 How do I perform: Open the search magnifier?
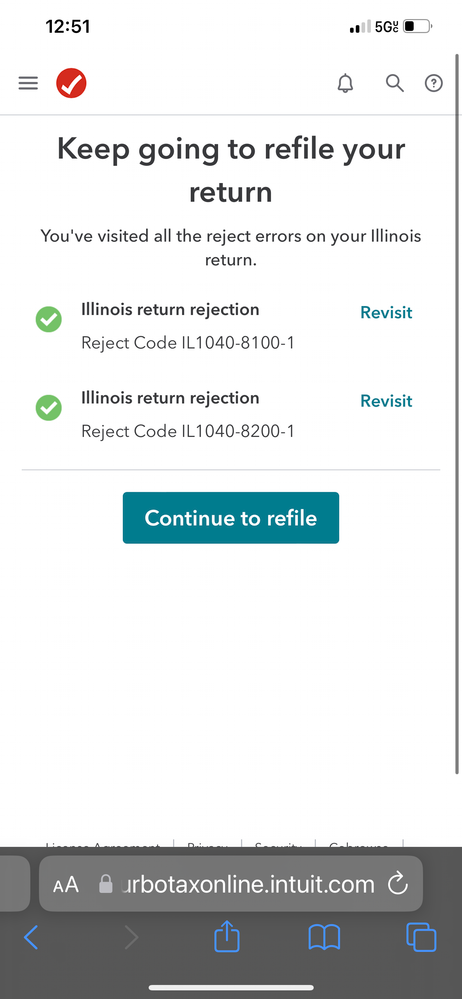395,83
